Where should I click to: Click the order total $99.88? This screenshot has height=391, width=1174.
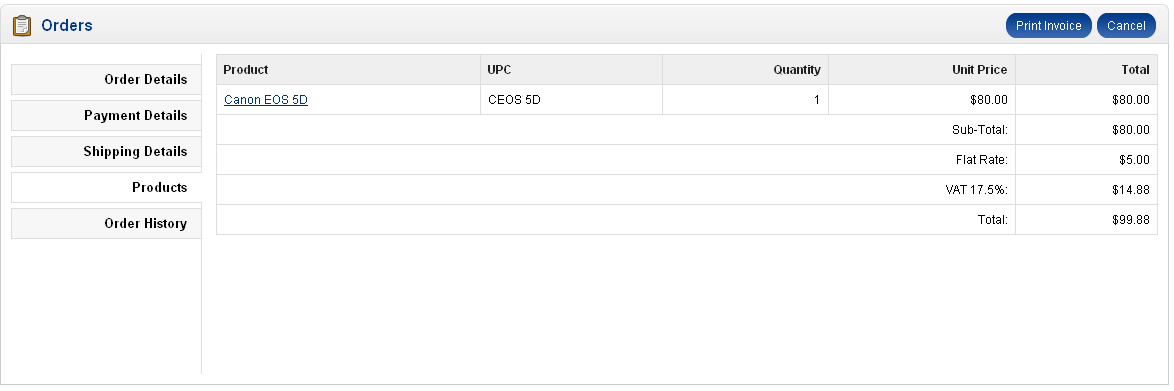coord(1131,219)
